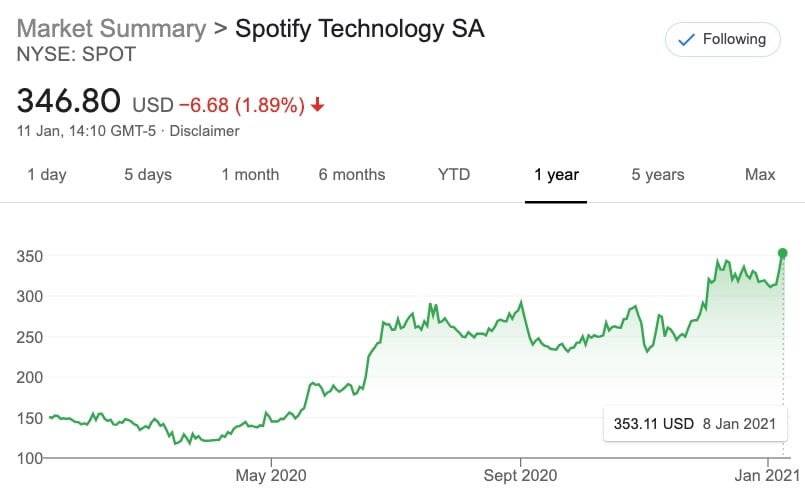Show the 1 month chart
This screenshot has width=805, height=501.
(x=250, y=175)
